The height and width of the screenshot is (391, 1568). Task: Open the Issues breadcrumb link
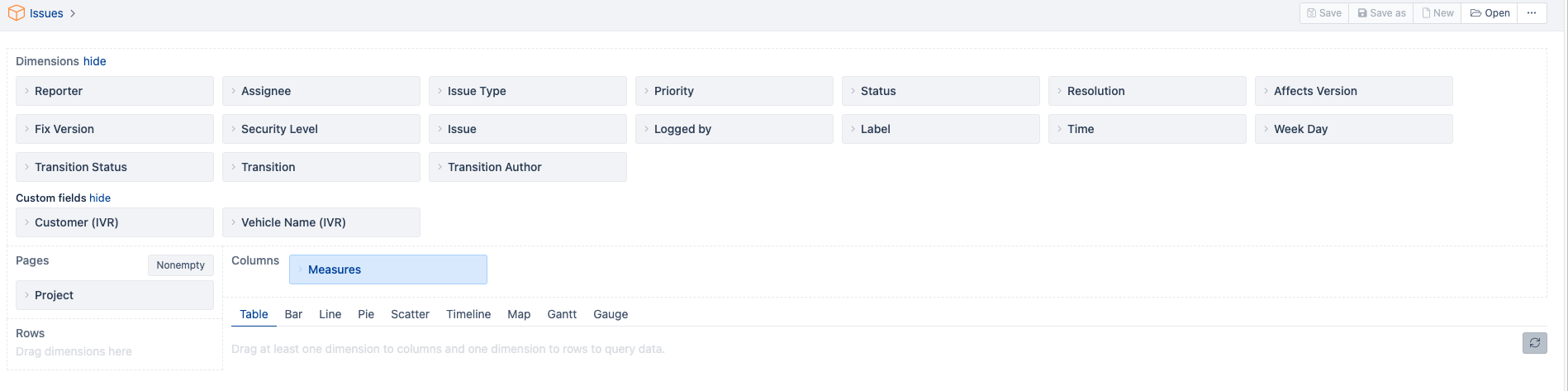coord(46,13)
